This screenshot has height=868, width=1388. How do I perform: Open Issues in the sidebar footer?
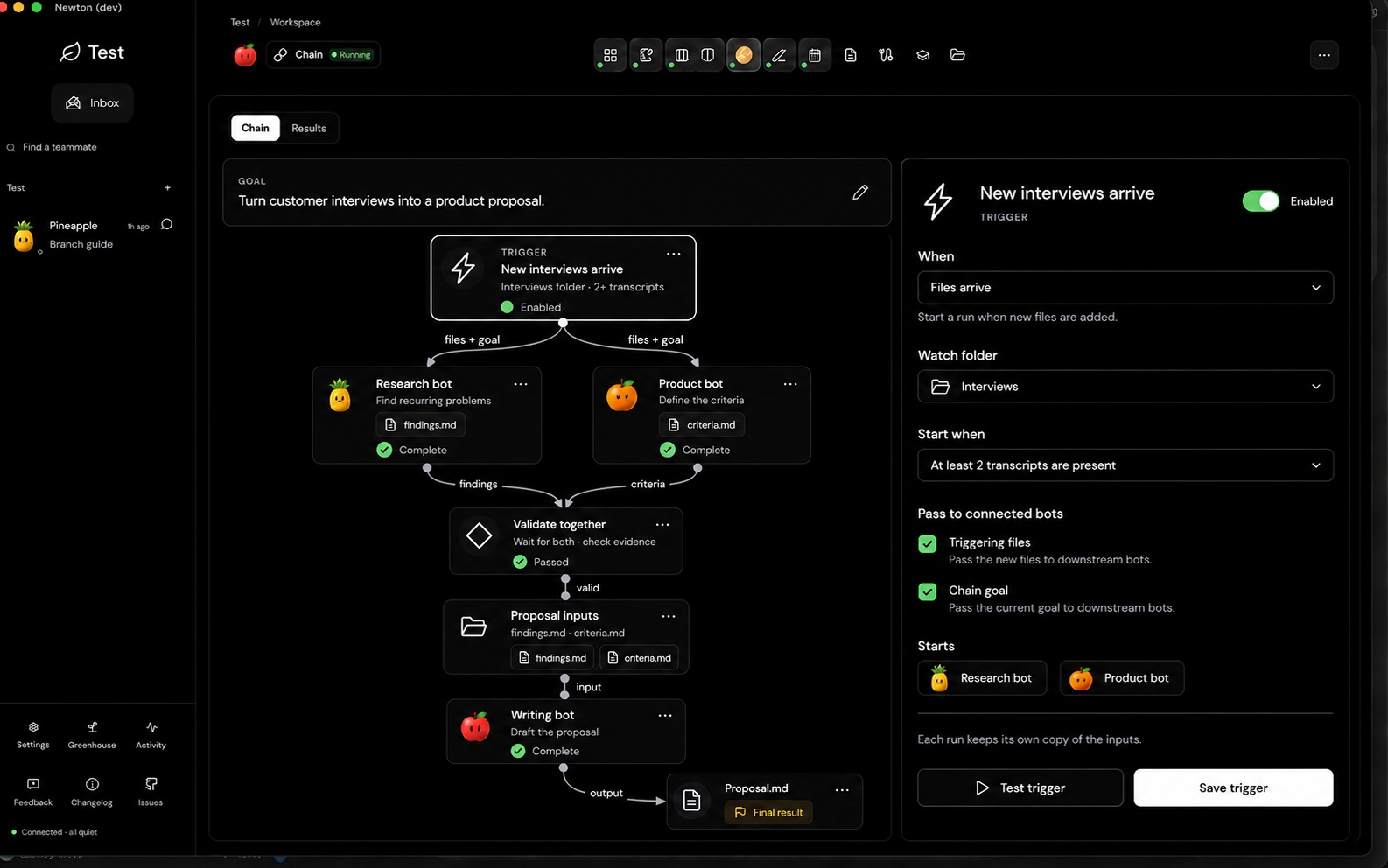tap(151, 792)
